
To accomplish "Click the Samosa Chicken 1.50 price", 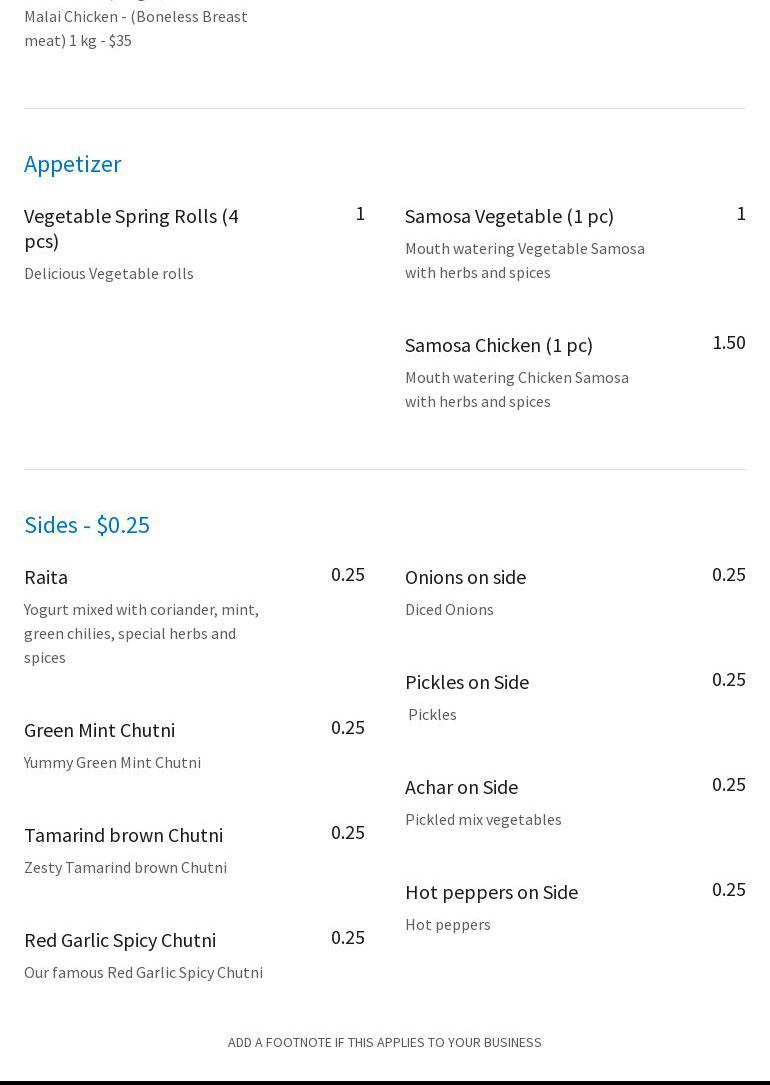I will pyautogui.click(x=728, y=343).
